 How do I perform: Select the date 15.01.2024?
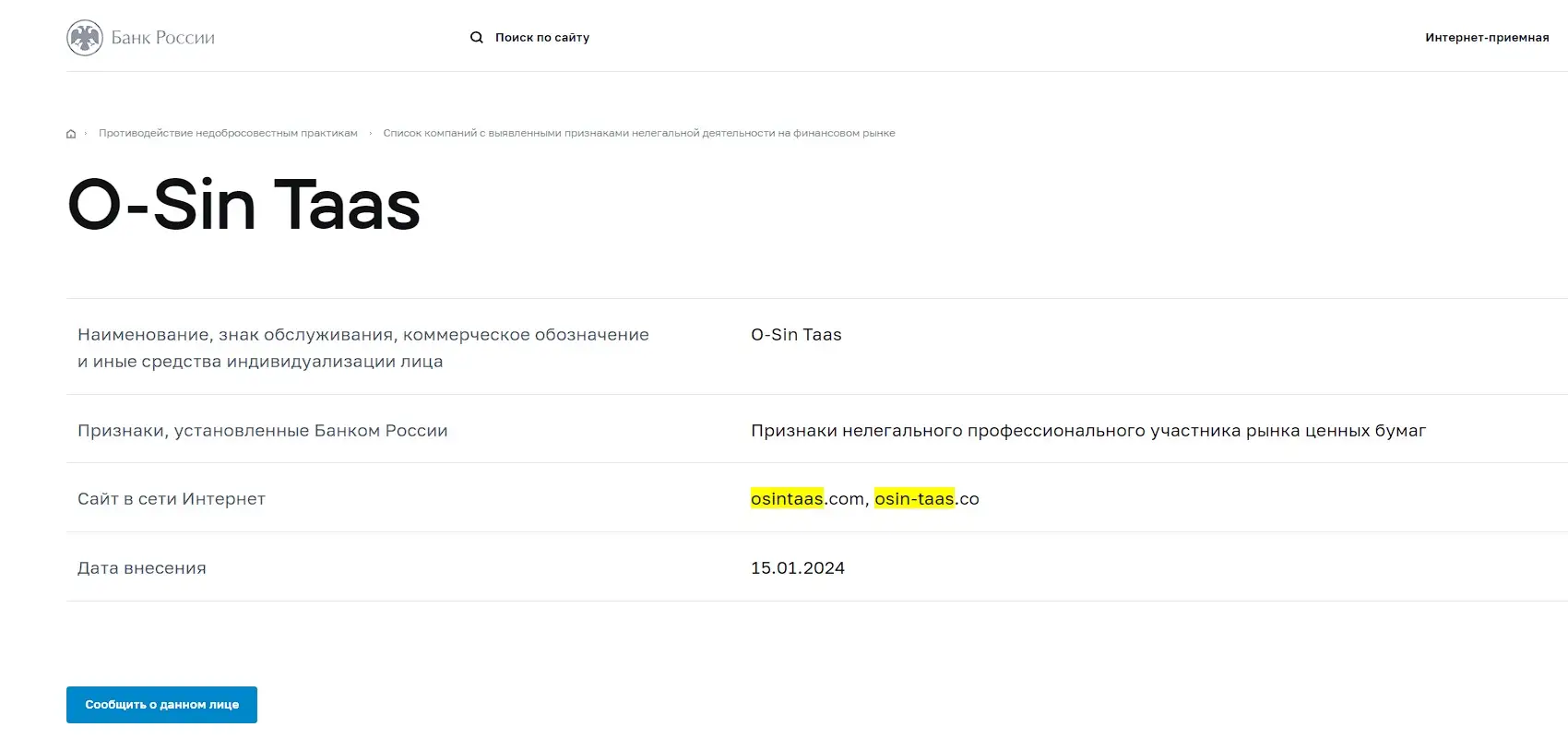(798, 568)
